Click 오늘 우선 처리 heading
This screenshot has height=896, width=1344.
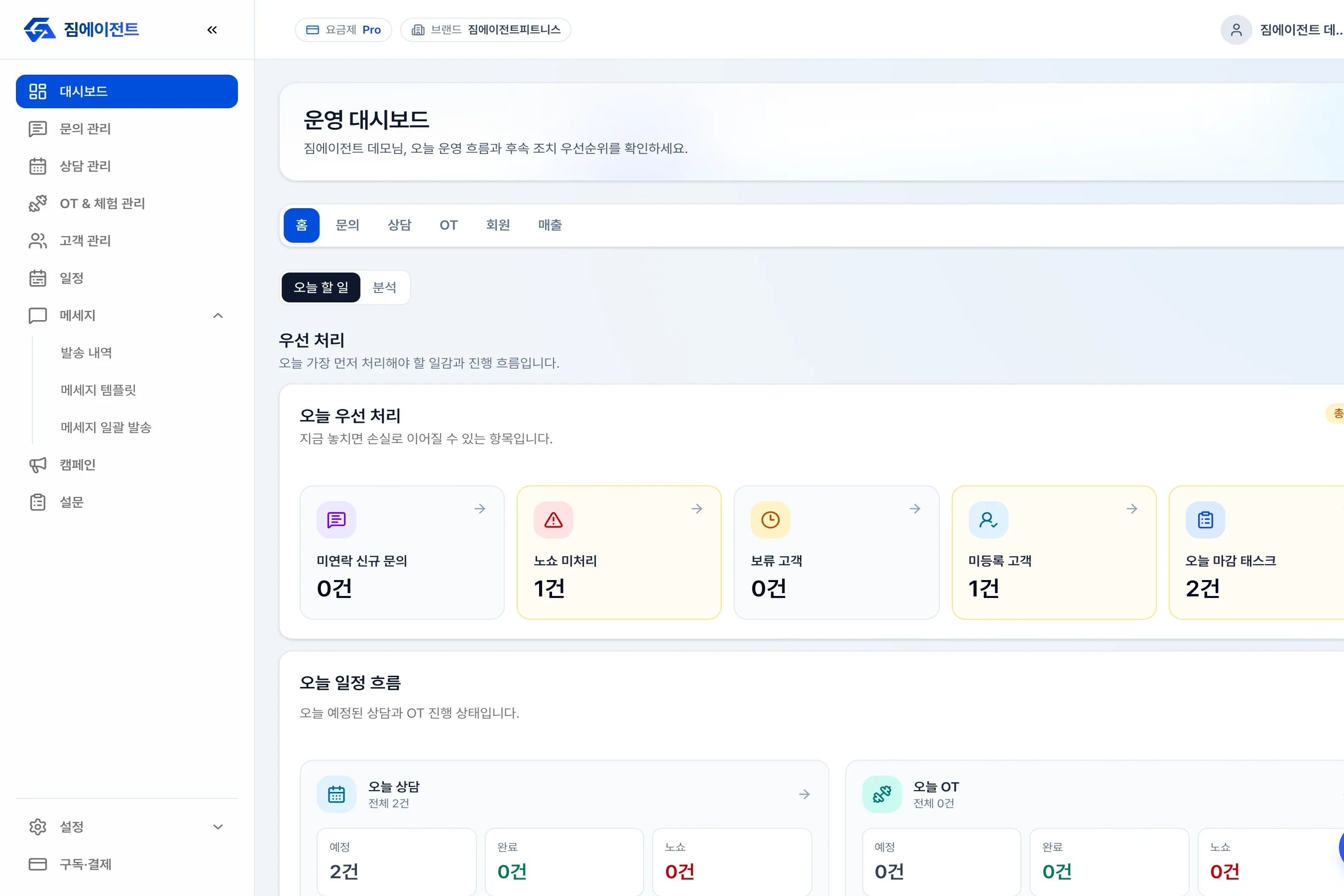350,415
